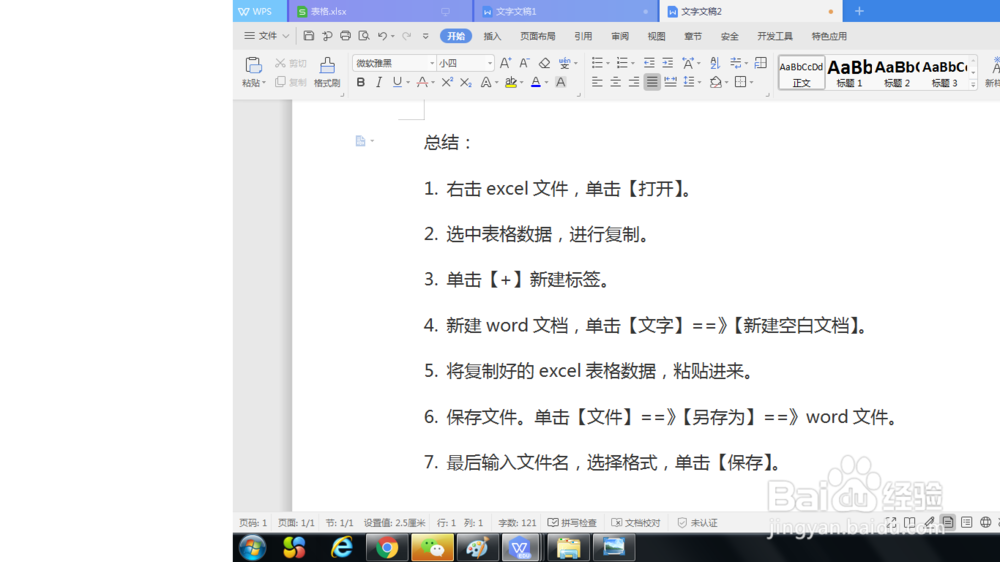The width and height of the screenshot is (1000, 562).
Task: Toggle strikethrough text formatting
Action: pos(422,82)
